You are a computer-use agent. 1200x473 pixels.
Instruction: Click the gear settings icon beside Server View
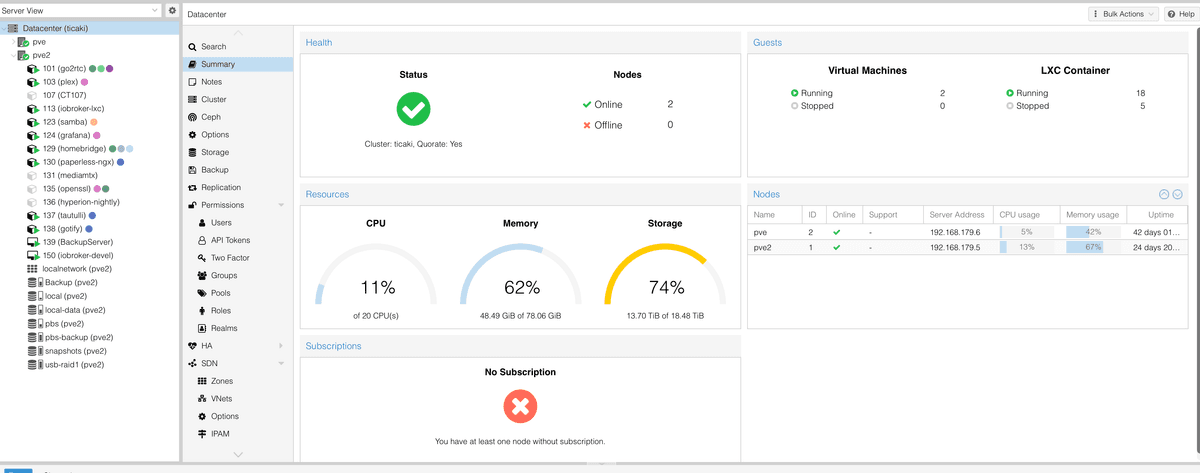tap(172, 10)
